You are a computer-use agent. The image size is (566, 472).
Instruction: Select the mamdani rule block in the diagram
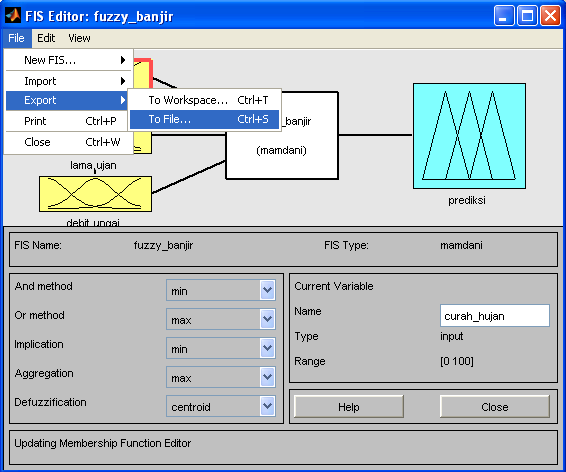pyautogui.click(x=282, y=154)
